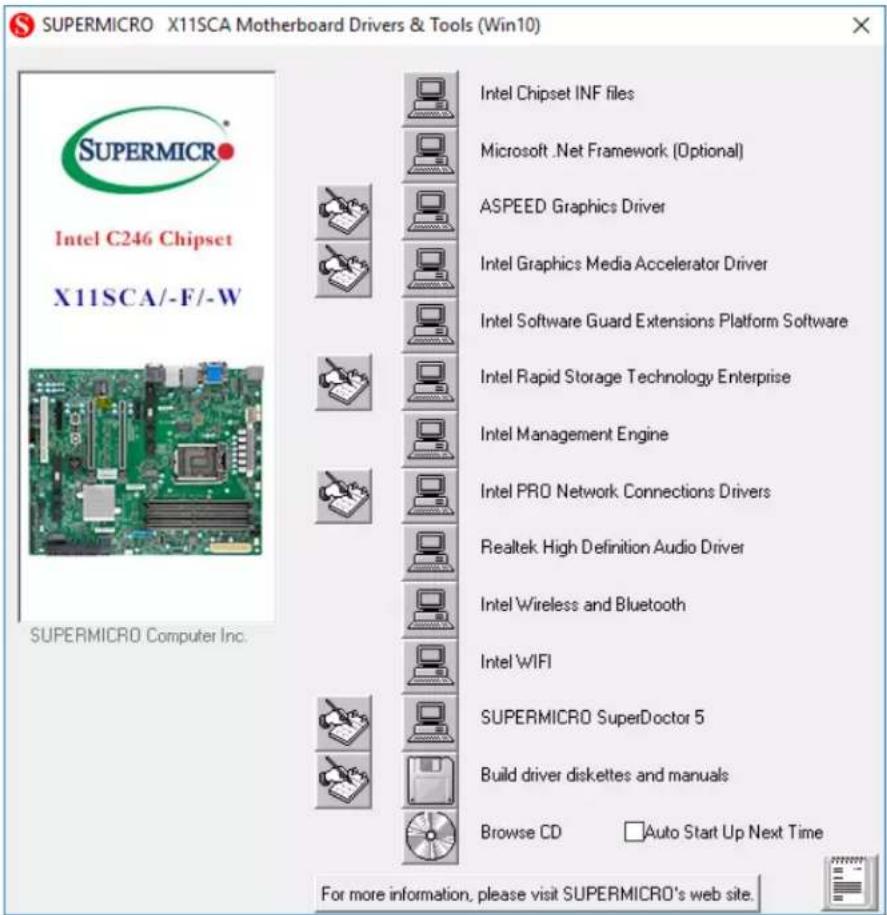Open the Intel Graphics Media Accelerator readme icon
Image resolution: width=887 pixels, height=915 pixels.
coord(344,268)
